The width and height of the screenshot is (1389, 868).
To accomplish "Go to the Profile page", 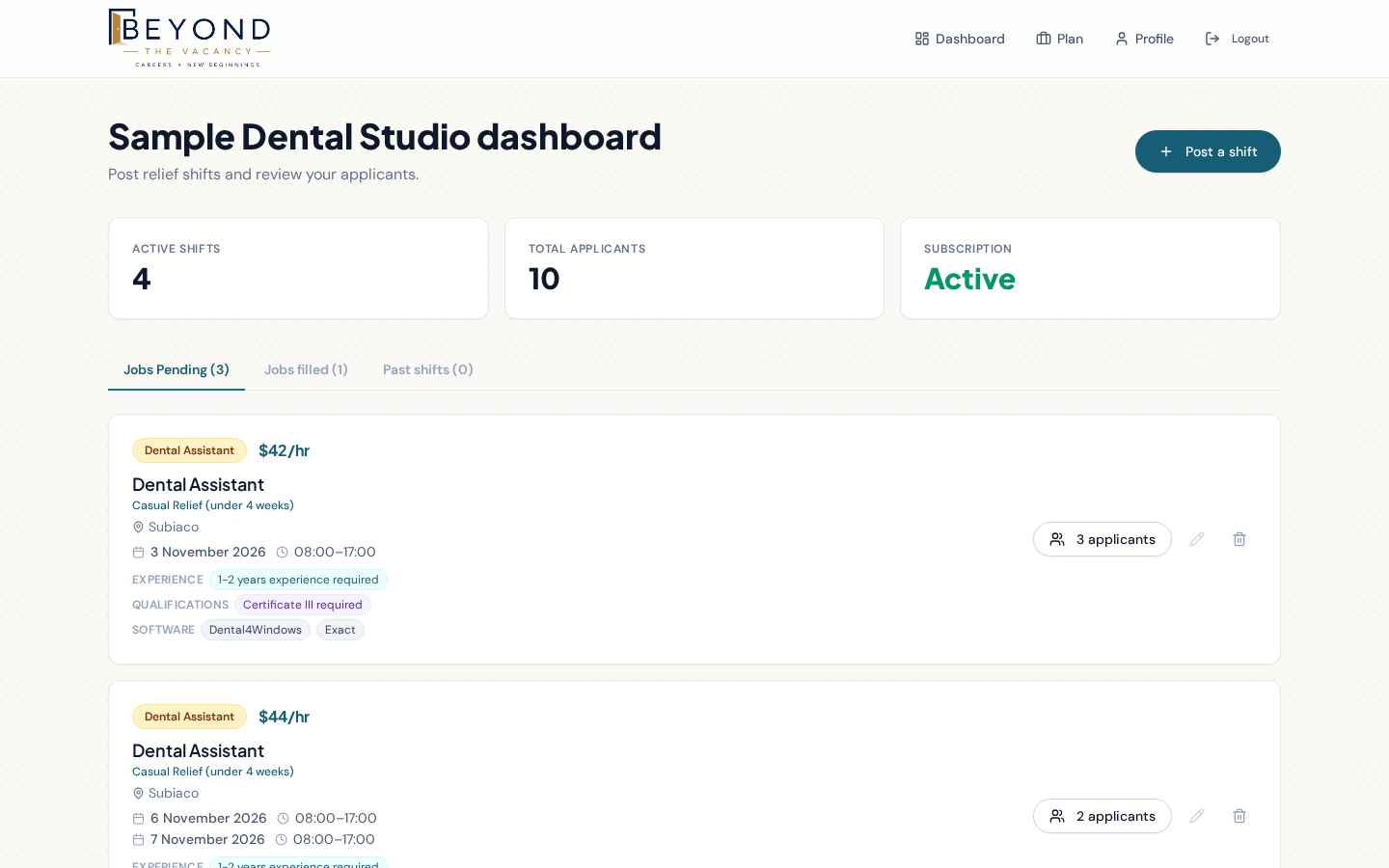I will click(x=1144, y=39).
